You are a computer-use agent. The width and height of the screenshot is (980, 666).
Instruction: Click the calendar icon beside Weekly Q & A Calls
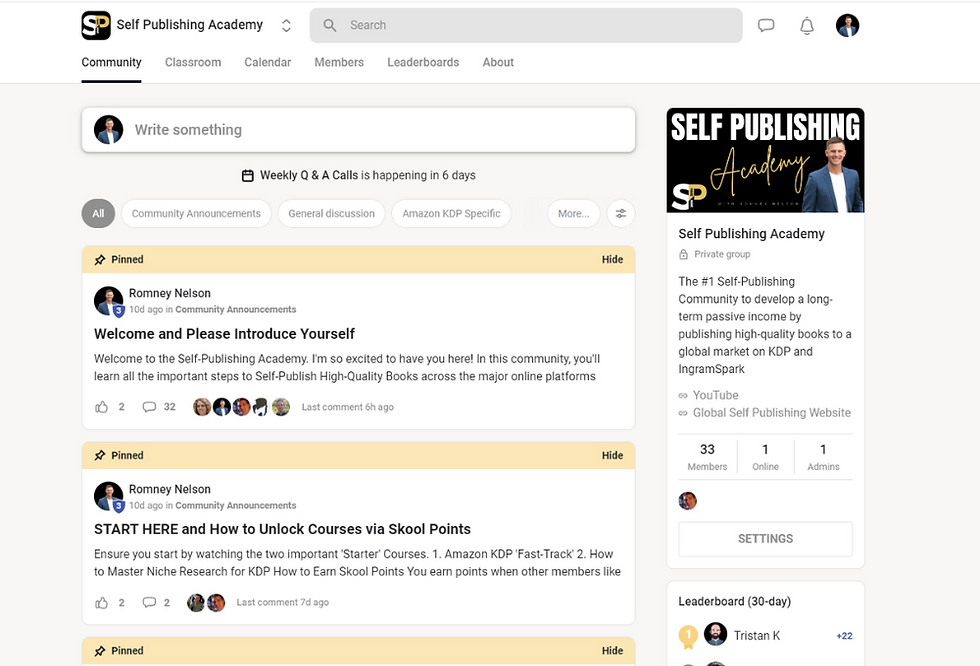coord(248,176)
